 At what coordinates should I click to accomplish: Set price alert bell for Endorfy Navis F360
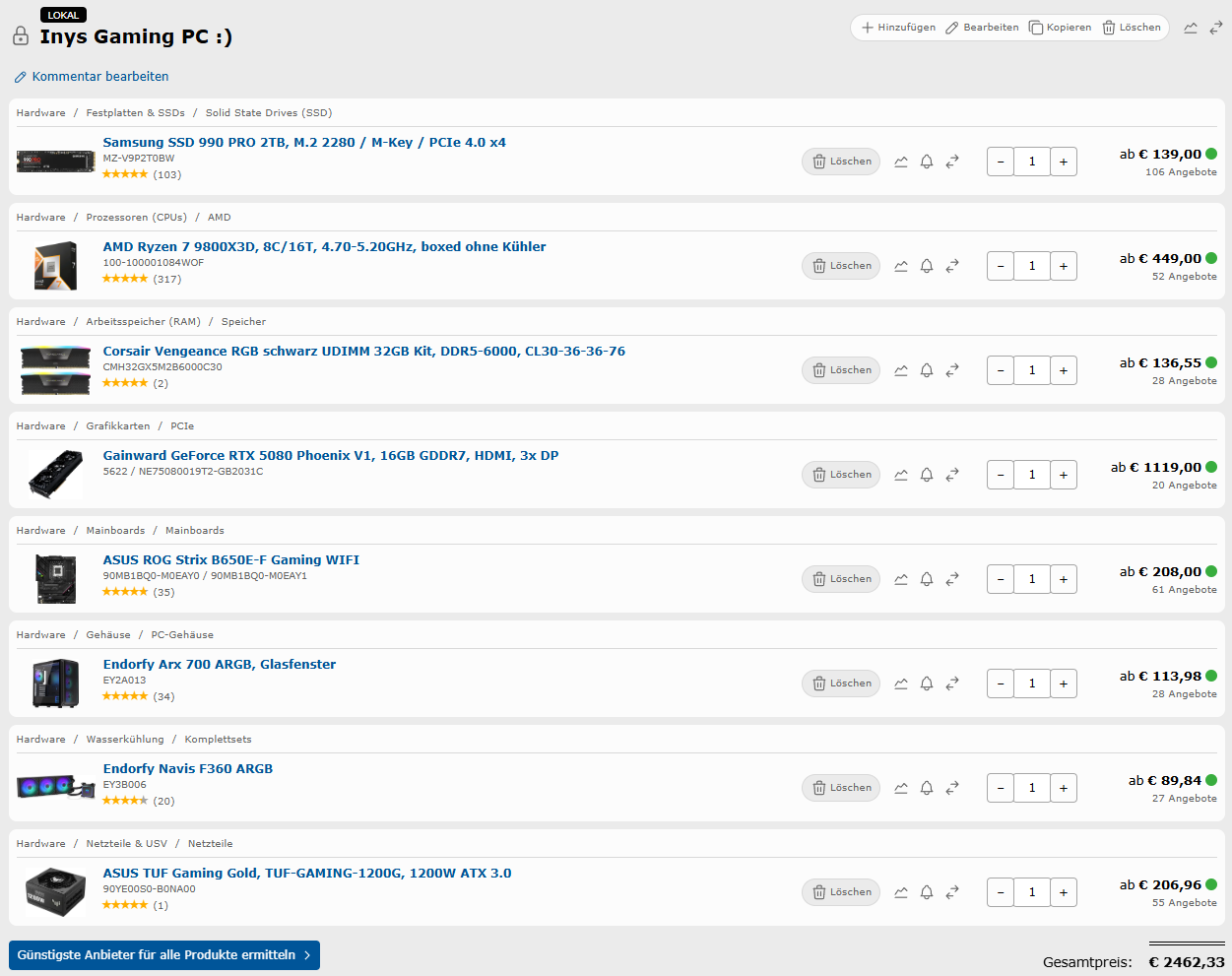click(927, 788)
